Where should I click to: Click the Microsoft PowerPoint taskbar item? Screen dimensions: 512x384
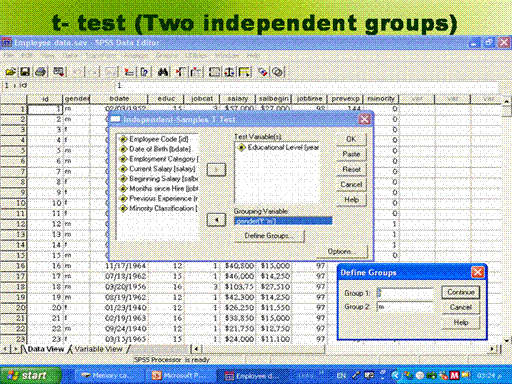click(179, 376)
